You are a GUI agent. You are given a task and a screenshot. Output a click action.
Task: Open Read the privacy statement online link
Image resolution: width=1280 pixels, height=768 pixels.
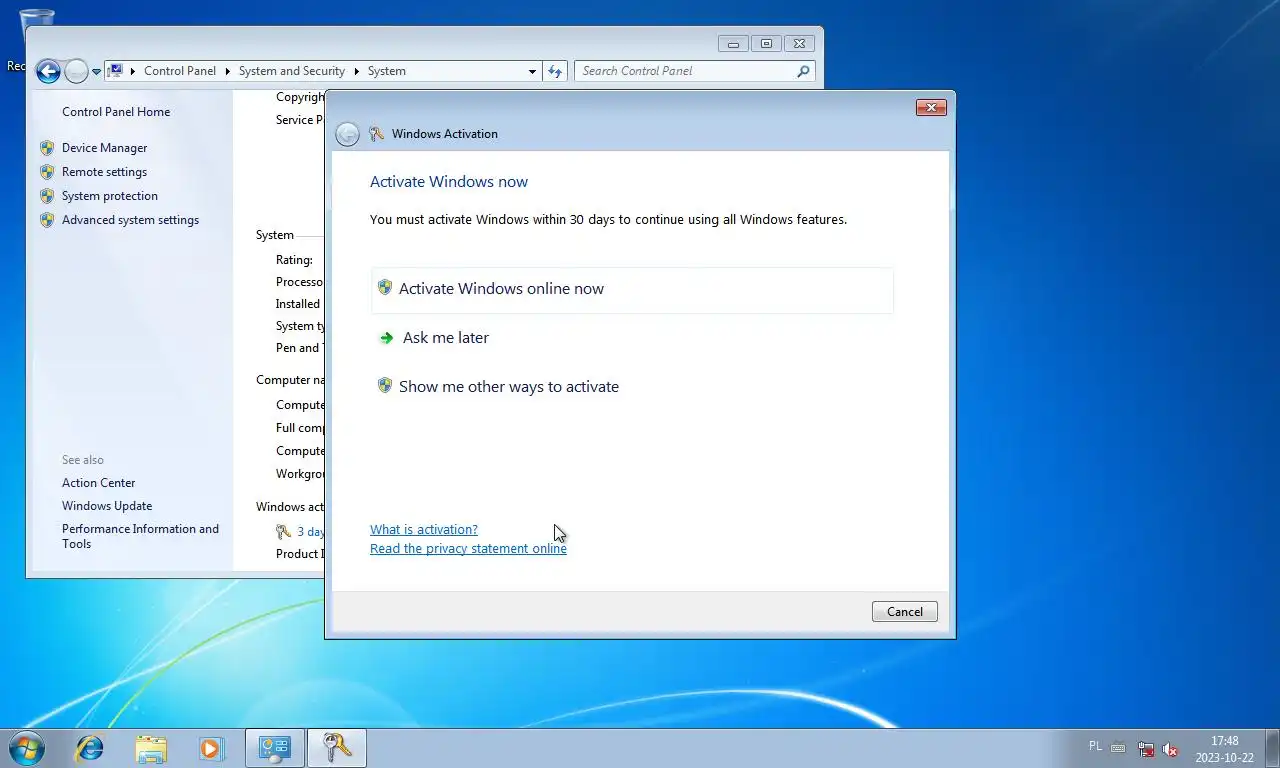tap(468, 549)
